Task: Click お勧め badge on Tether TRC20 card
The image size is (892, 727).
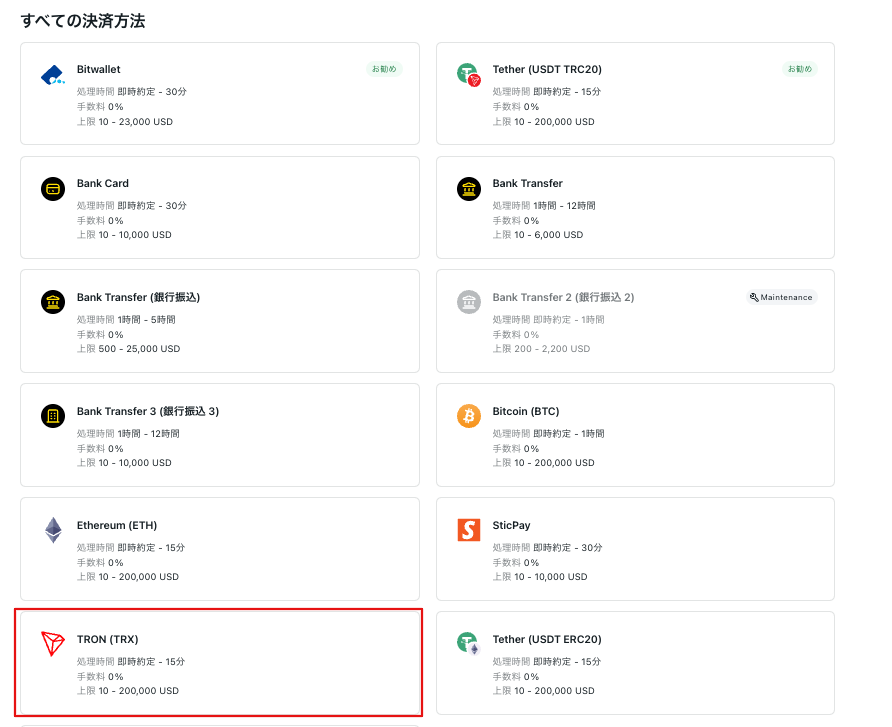Action: (x=800, y=69)
